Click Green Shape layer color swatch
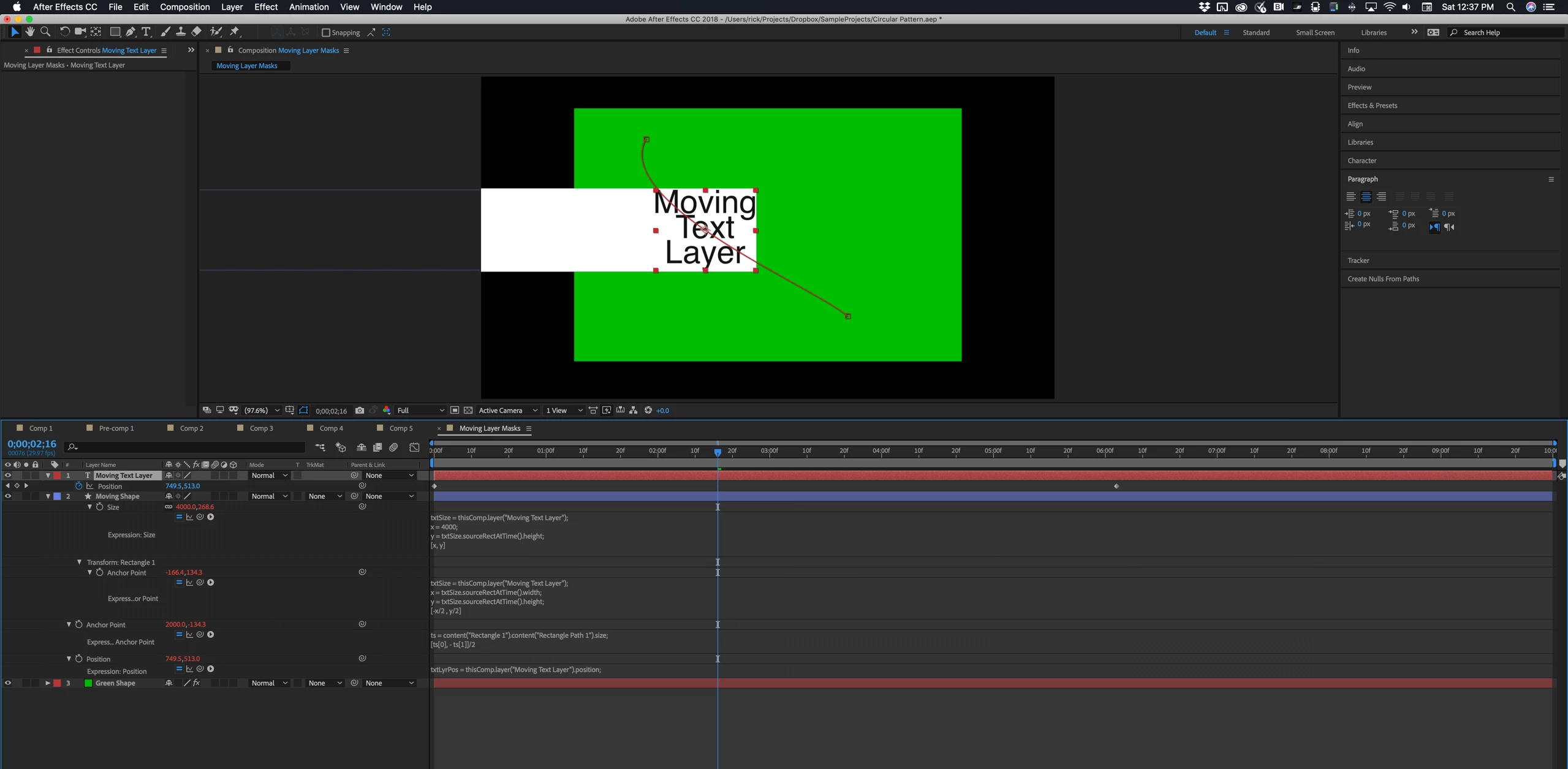The height and width of the screenshot is (769, 1568). [x=57, y=683]
